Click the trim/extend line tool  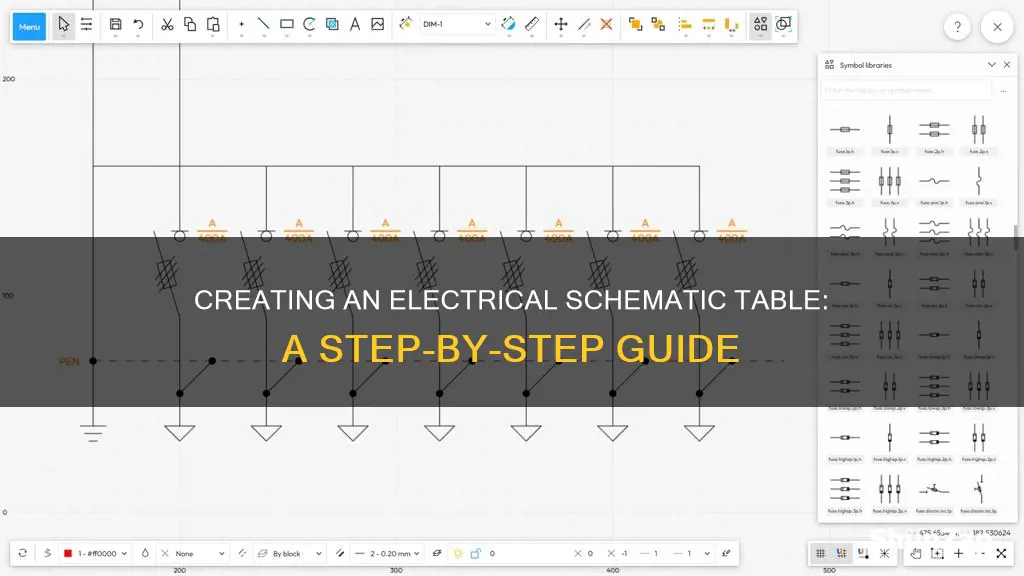click(x=584, y=25)
